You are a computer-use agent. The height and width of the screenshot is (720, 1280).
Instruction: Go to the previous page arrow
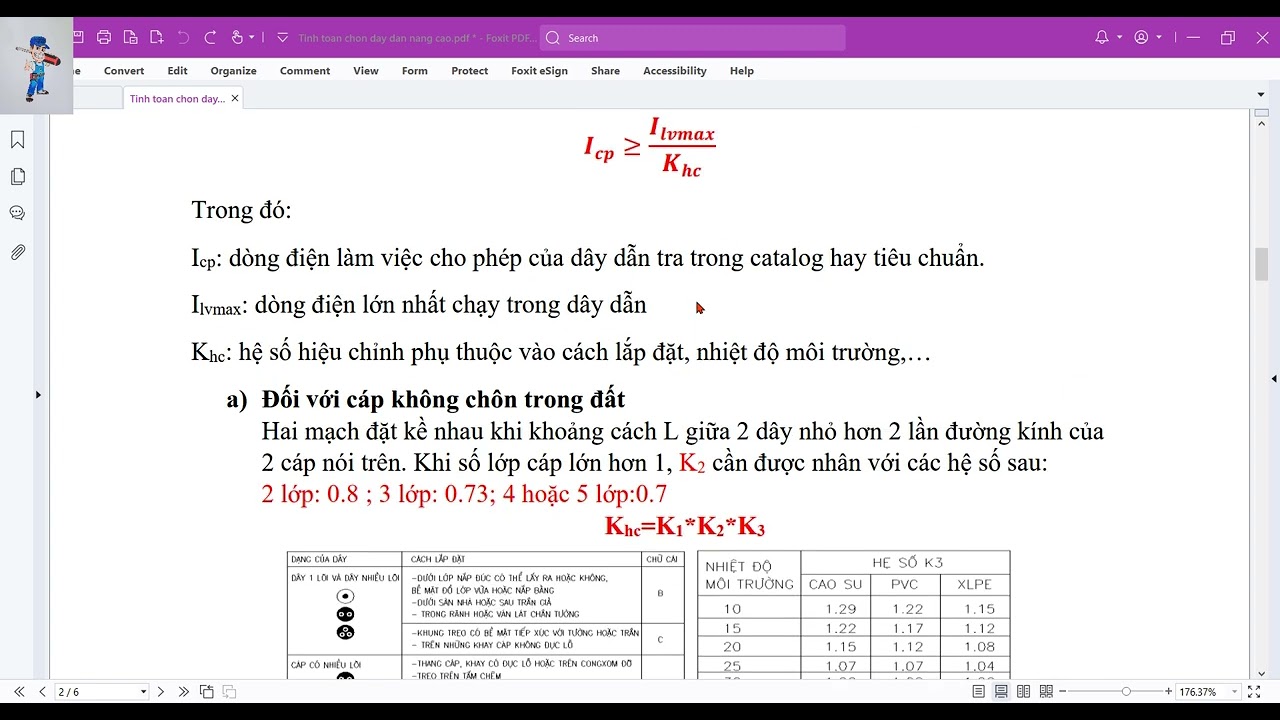42,691
